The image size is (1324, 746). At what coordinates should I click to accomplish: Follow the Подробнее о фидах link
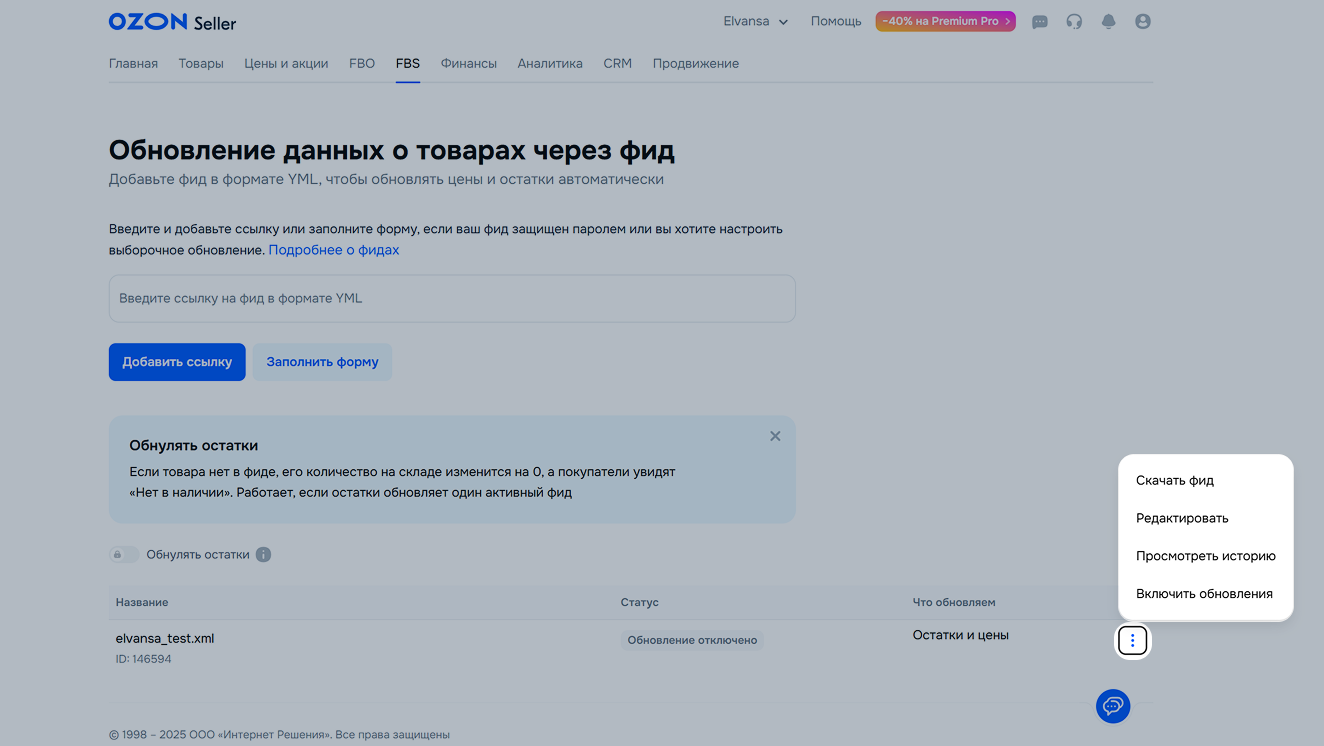click(333, 250)
